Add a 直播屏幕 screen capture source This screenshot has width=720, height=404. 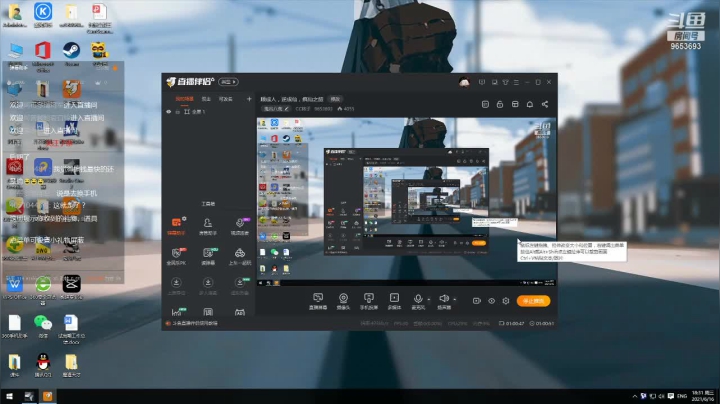(x=318, y=301)
